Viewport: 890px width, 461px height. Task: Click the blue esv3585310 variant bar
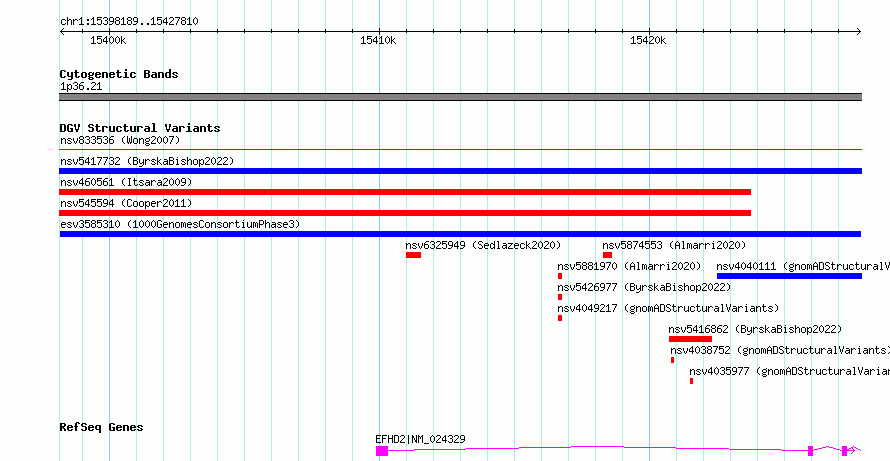(x=460, y=234)
